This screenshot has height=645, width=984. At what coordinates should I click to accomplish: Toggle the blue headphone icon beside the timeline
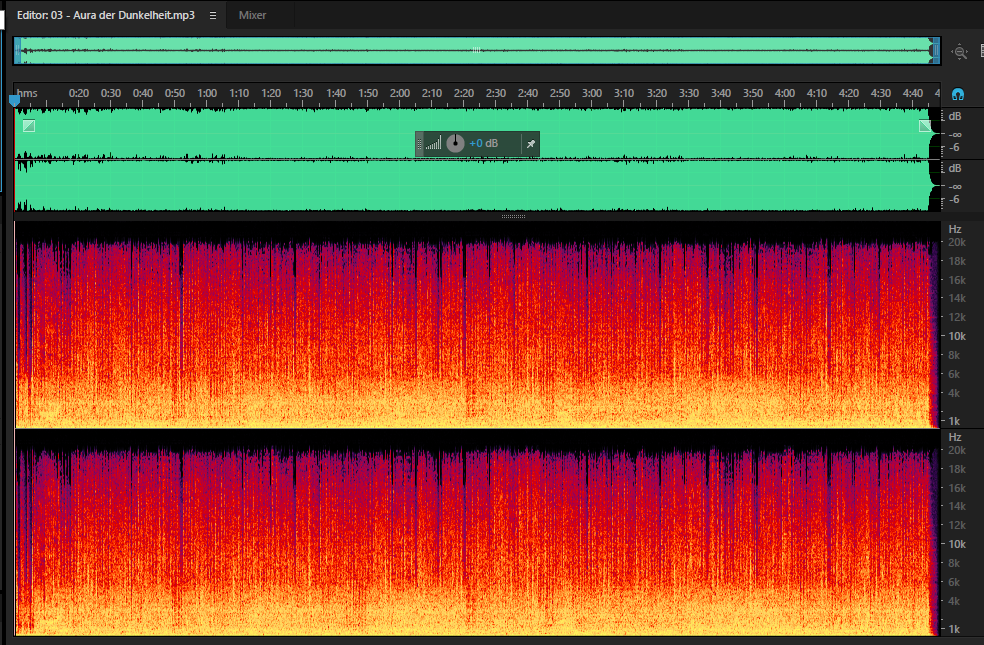tap(958, 95)
